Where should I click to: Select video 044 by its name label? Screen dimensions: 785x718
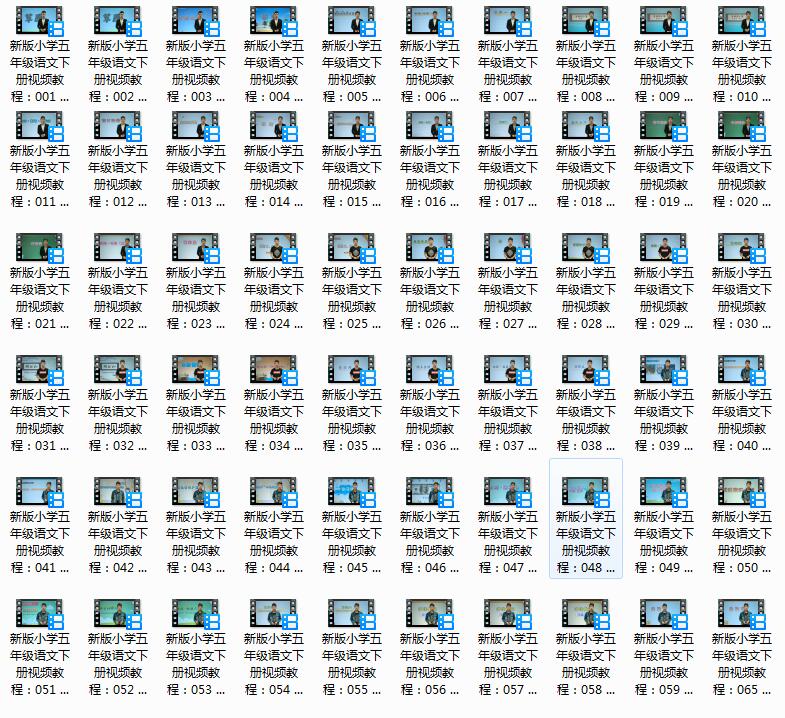(x=273, y=542)
